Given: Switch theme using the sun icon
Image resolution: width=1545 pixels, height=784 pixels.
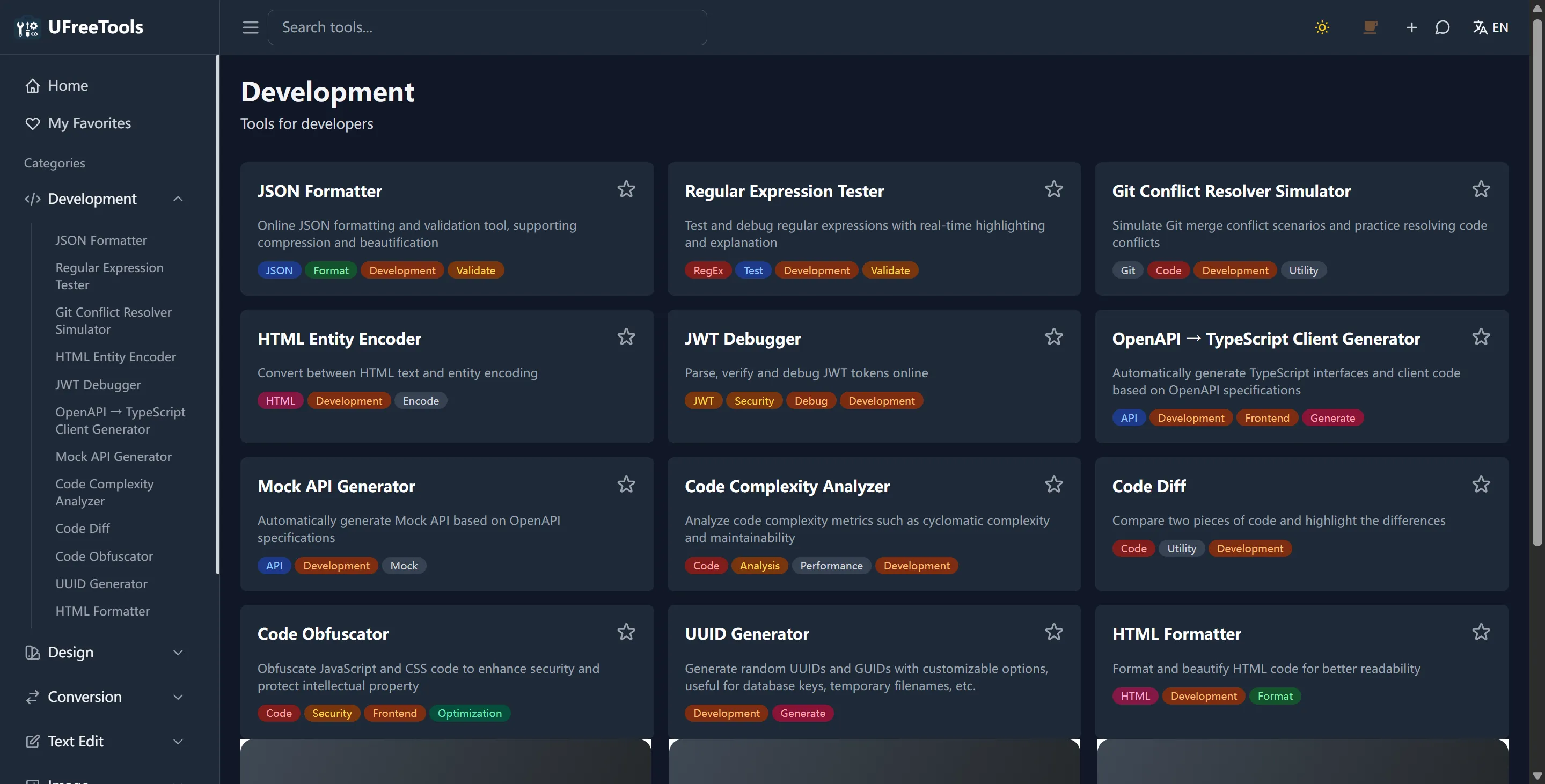Looking at the screenshot, I should (x=1322, y=27).
